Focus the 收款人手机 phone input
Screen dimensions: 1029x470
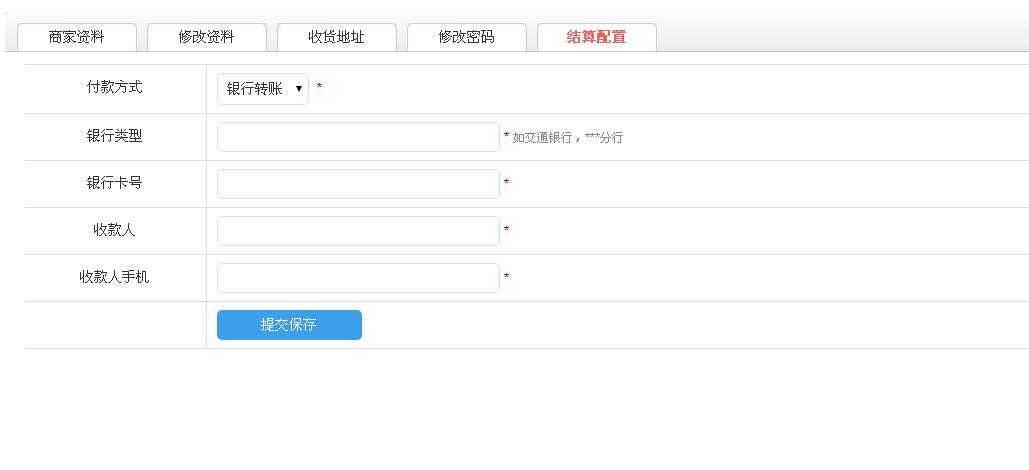click(x=358, y=278)
